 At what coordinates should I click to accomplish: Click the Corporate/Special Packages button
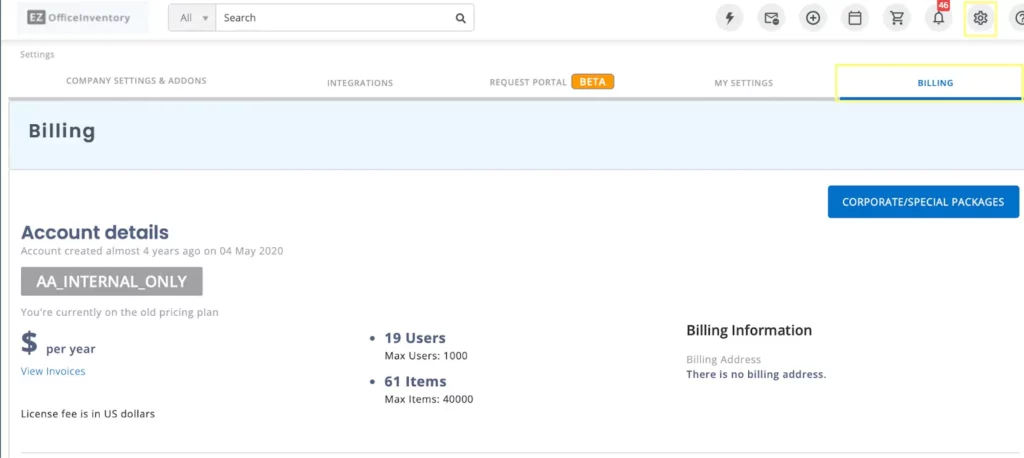[923, 202]
